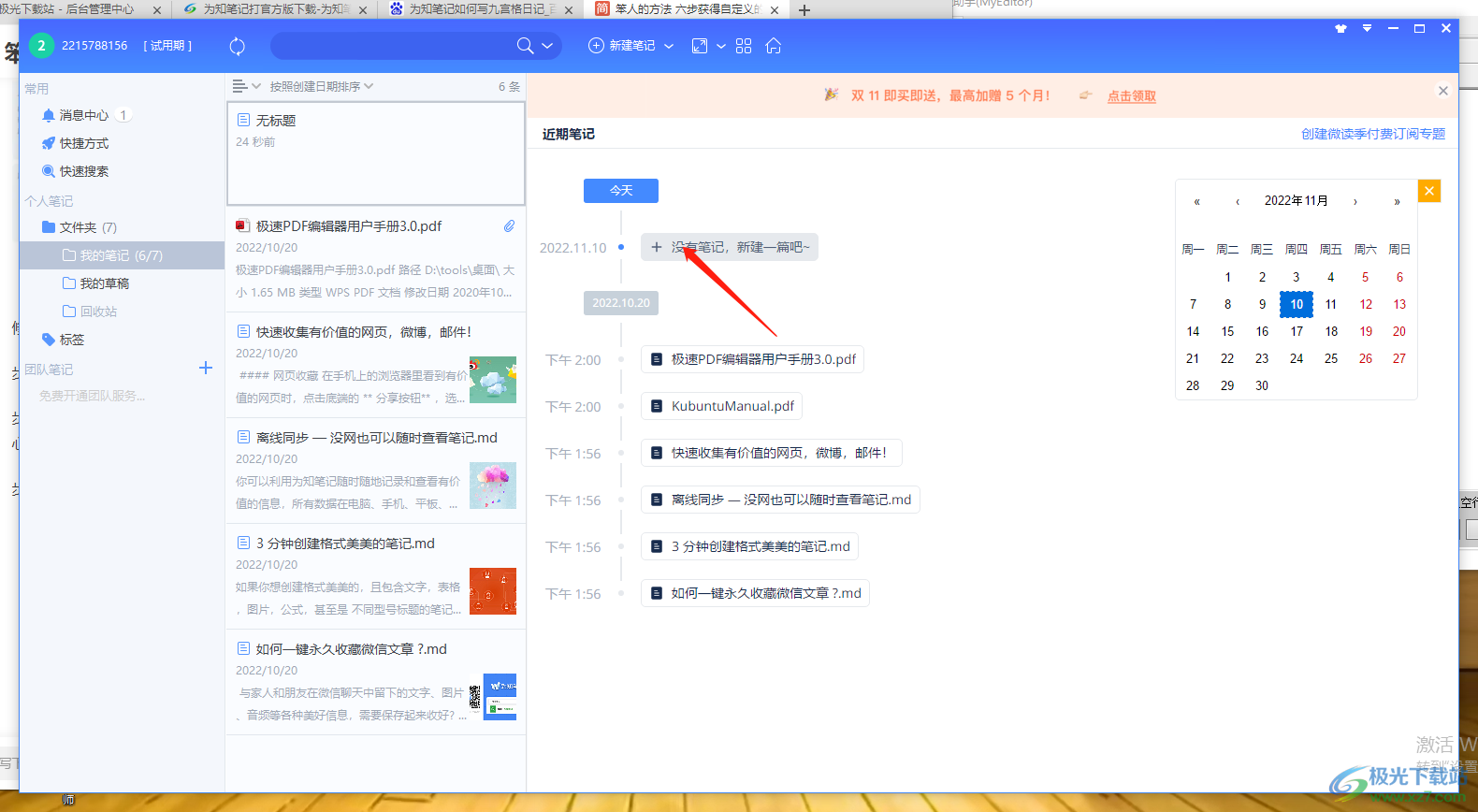Screen dimensions: 1478x812
Task: Click the 新建笔记 button
Action: 622,46
